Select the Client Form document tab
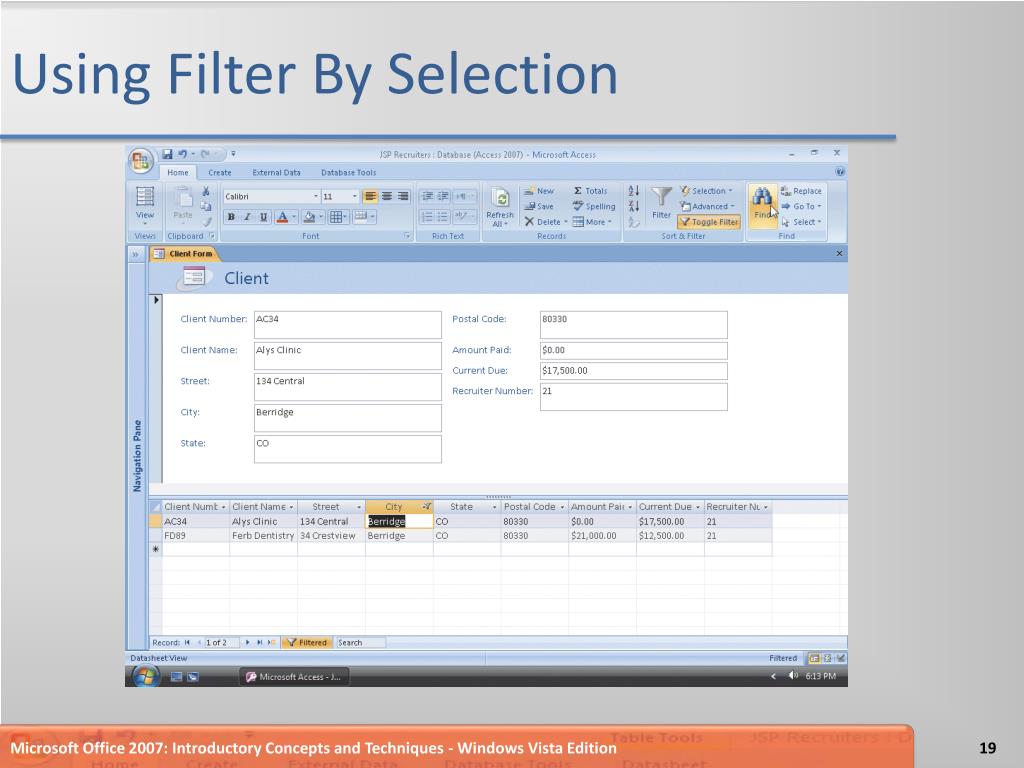 [183, 253]
